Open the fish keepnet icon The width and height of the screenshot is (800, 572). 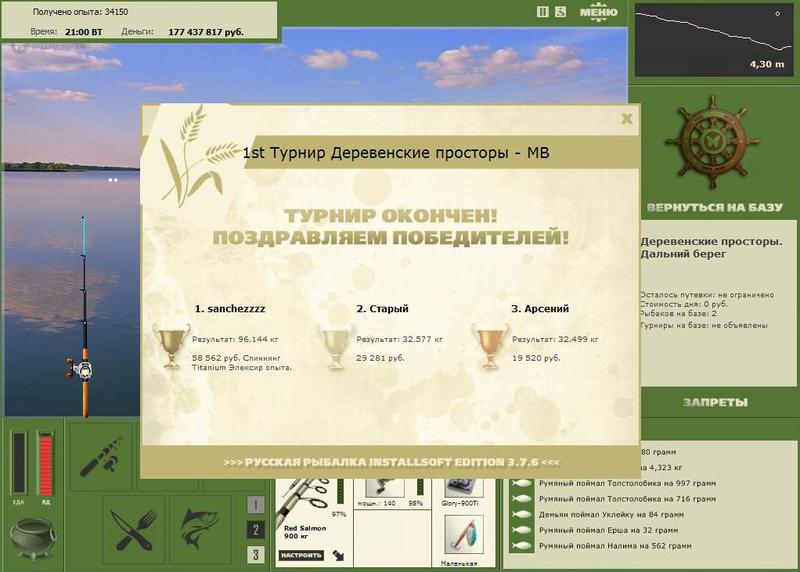click(x=199, y=529)
